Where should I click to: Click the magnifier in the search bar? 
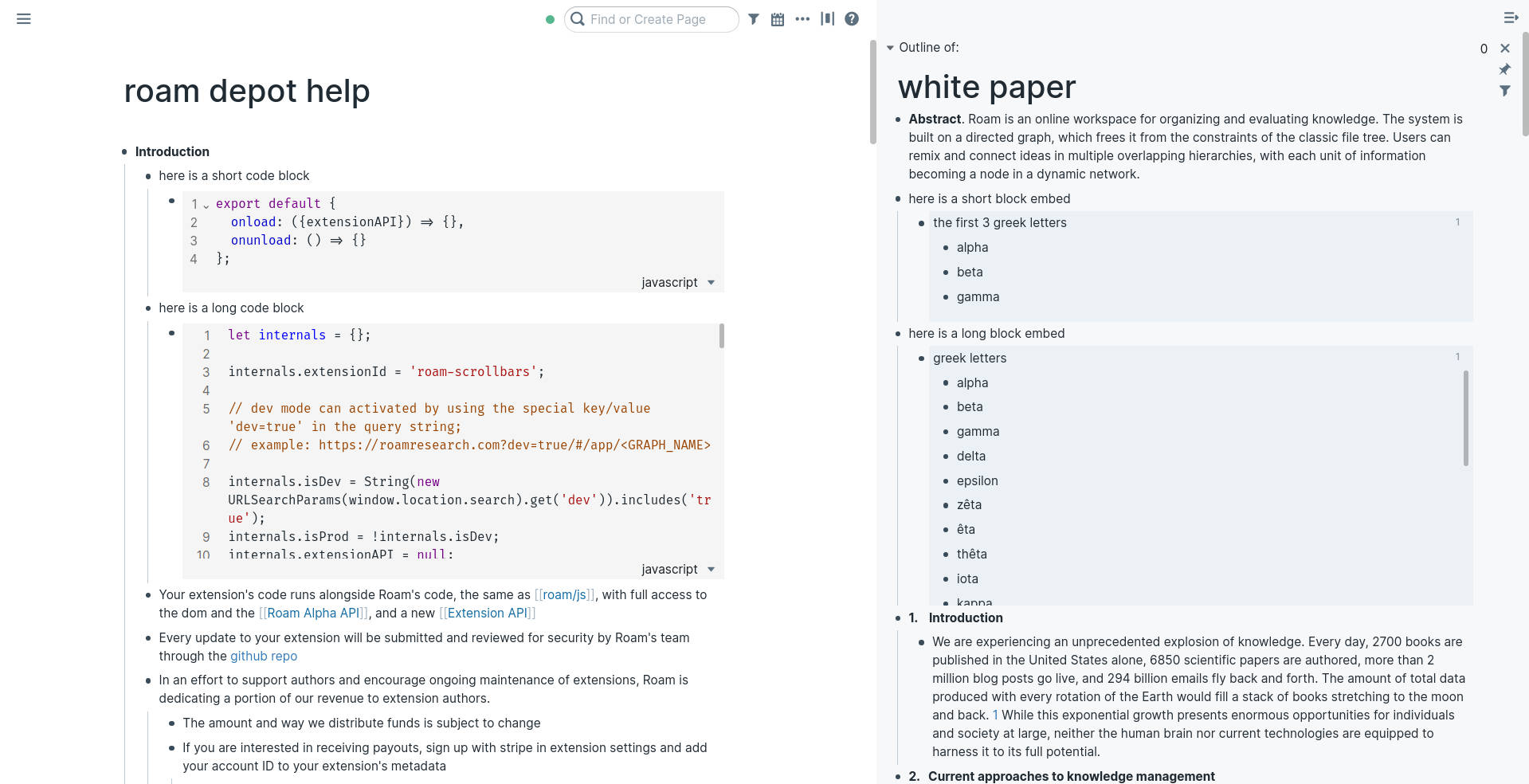point(578,19)
